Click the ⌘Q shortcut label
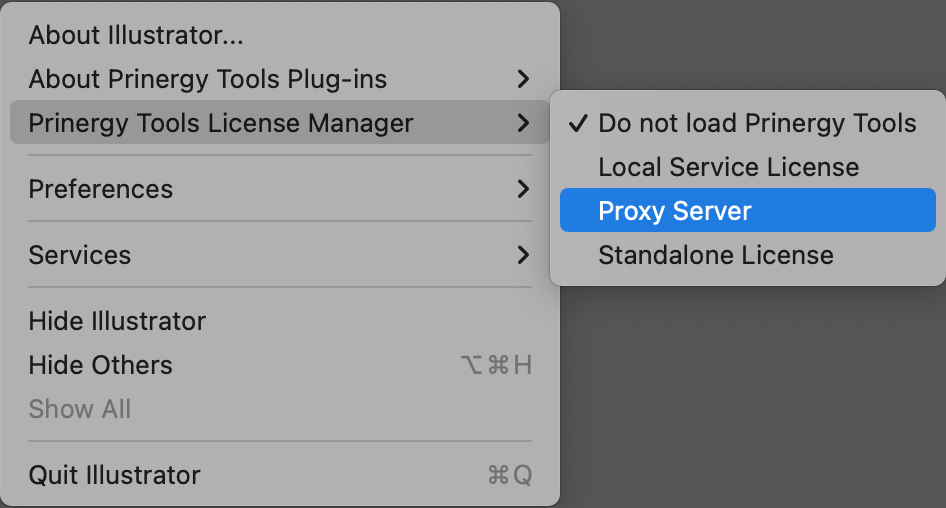 tap(509, 475)
